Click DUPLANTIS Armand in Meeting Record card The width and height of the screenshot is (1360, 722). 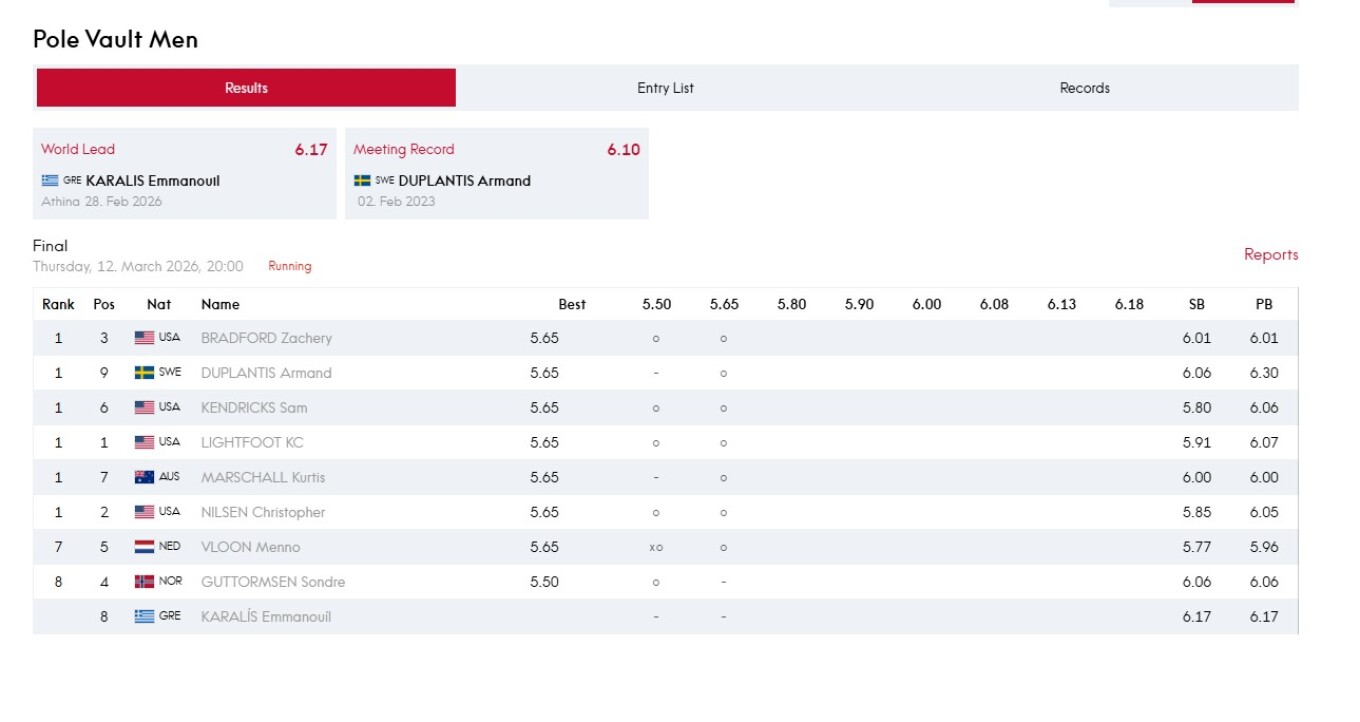464,181
